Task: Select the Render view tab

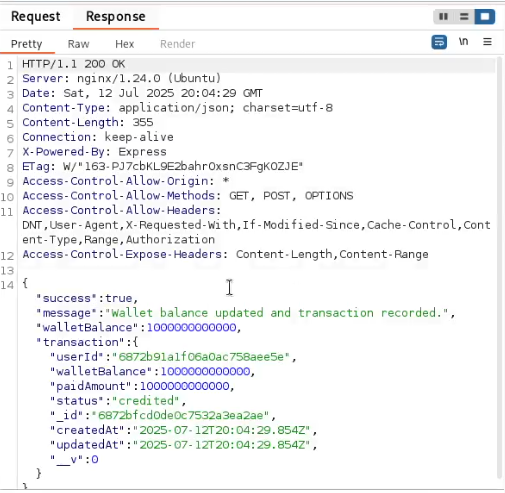Action: click(x=178, y=44)
